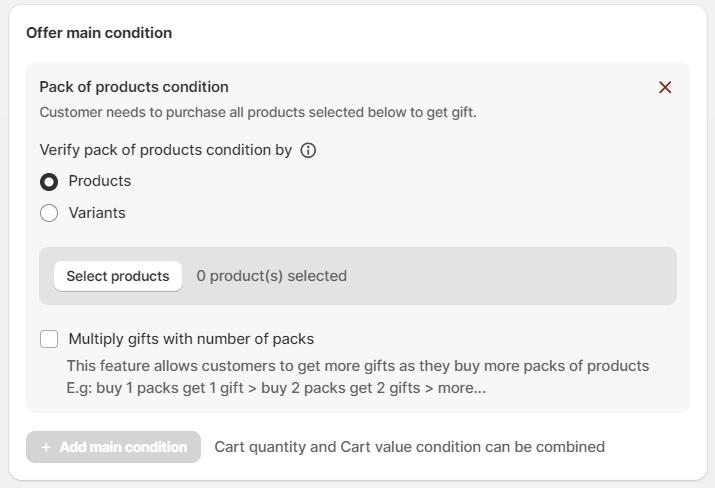Enable Multiply gifts with number of packs checkbox
The width and height of the screenshot is (715, 488).
point(49,339)
